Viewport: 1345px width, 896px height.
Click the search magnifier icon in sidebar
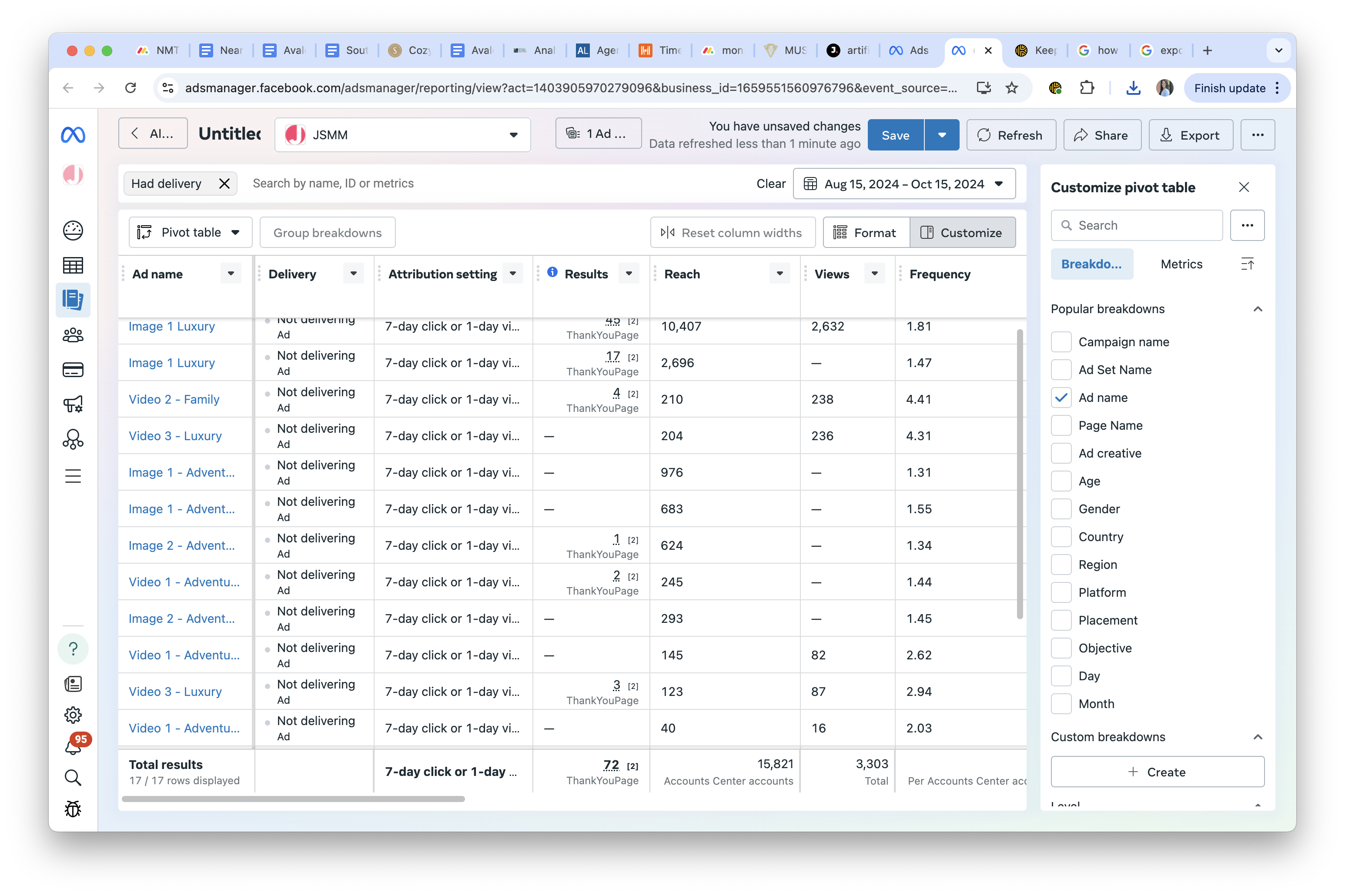point(73,778)
